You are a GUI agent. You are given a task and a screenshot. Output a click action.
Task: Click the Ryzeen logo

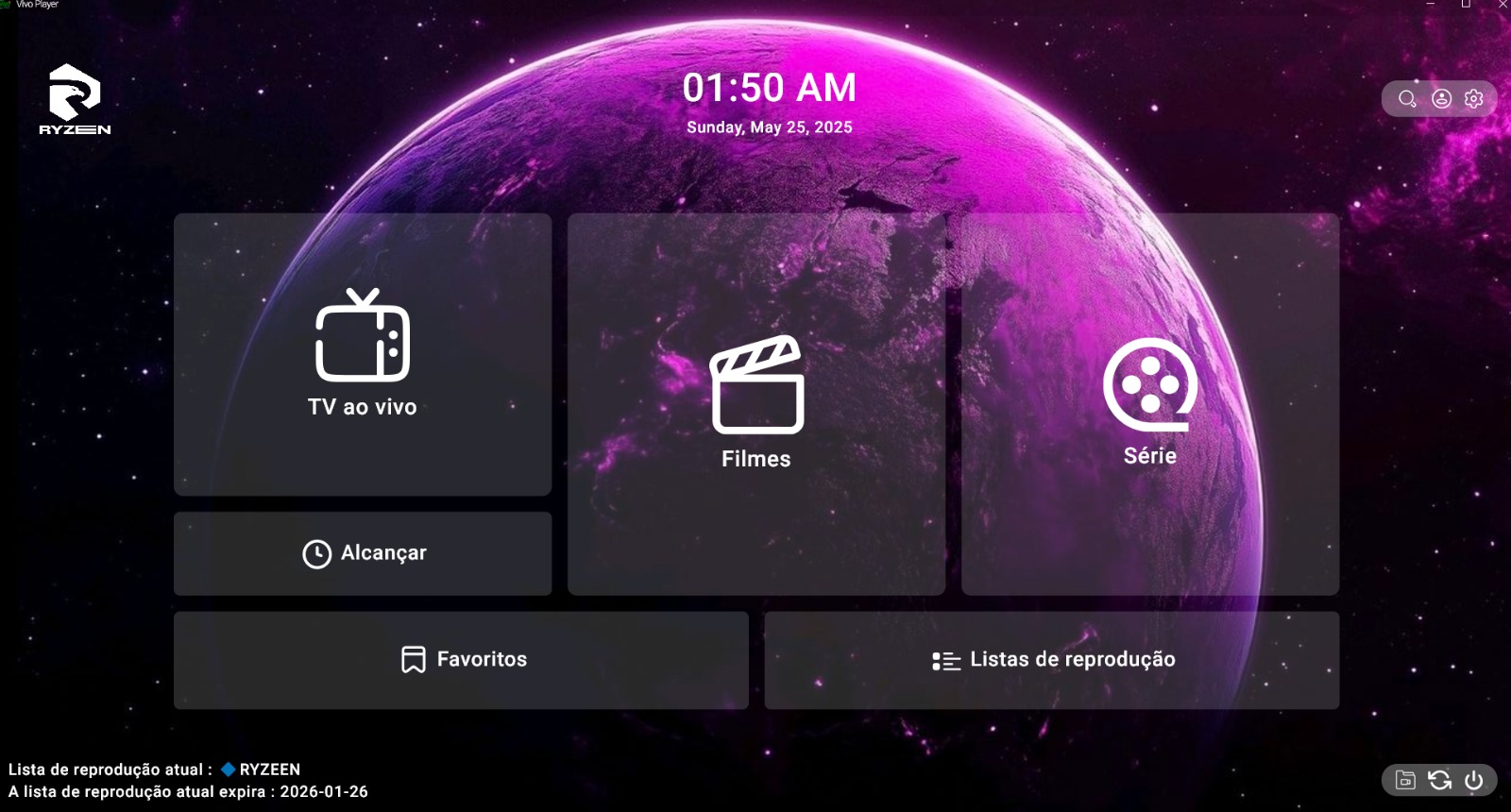[x=75, y=99]
